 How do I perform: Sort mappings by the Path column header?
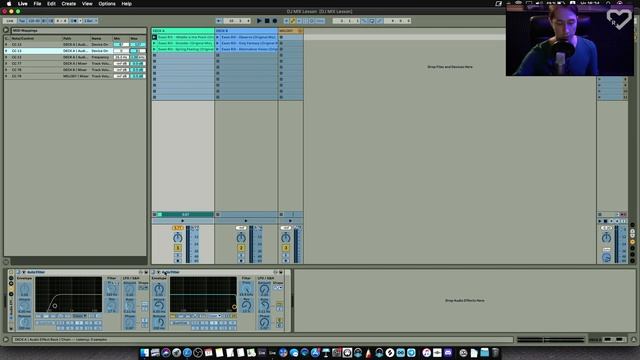pyautogui.click(x=76, y=38)
